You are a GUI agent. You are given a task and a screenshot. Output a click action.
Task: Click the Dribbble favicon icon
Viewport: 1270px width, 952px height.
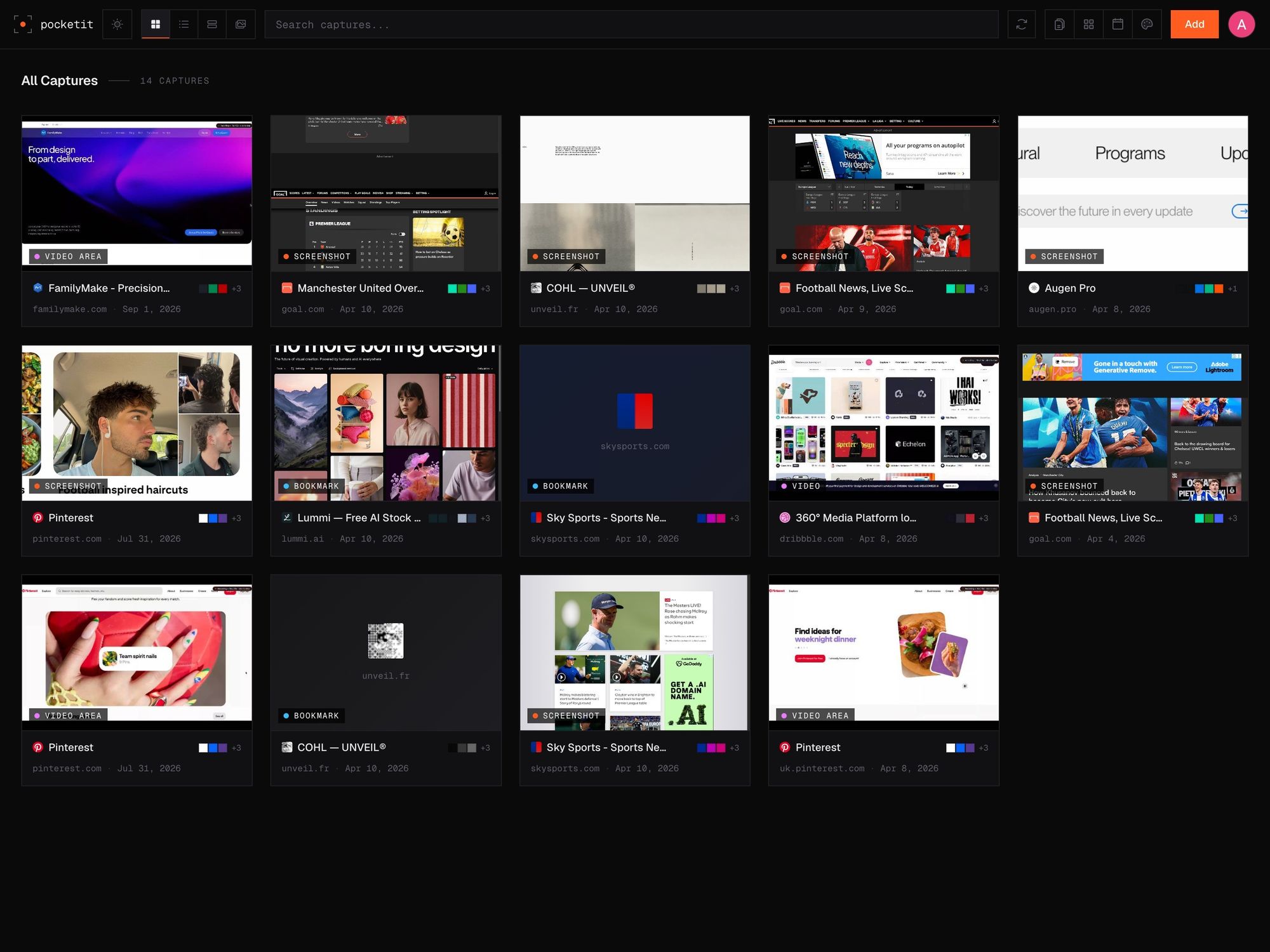(x=785, y=517)
